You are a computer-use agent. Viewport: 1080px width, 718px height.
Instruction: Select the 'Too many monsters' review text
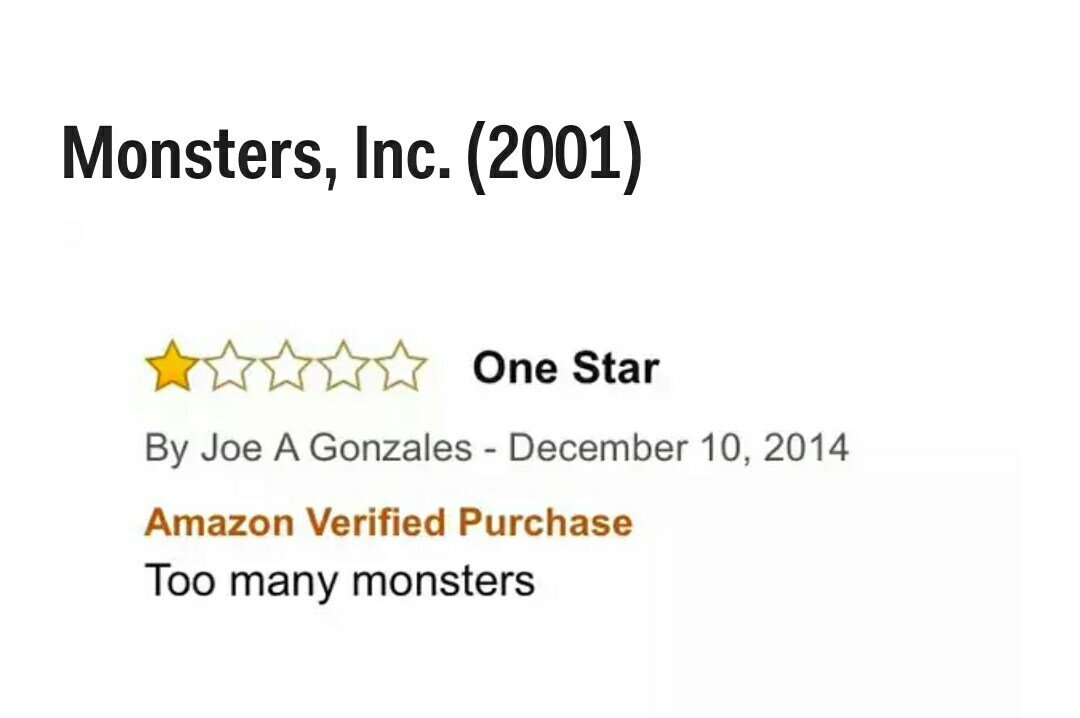(x=340, y=581)
